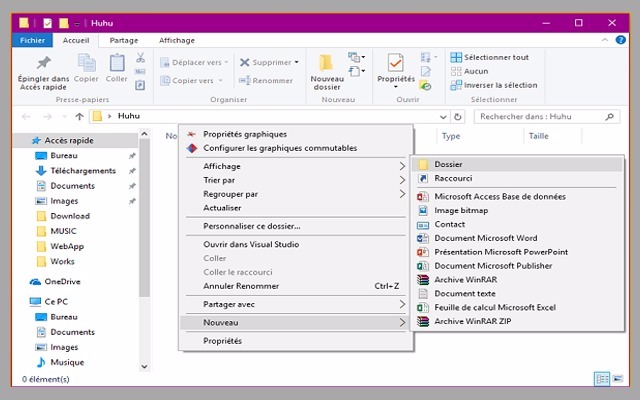Click the Nouveau dossier ribbon icon
This screenshot has width=640, height=400.
tap(326, 64)
